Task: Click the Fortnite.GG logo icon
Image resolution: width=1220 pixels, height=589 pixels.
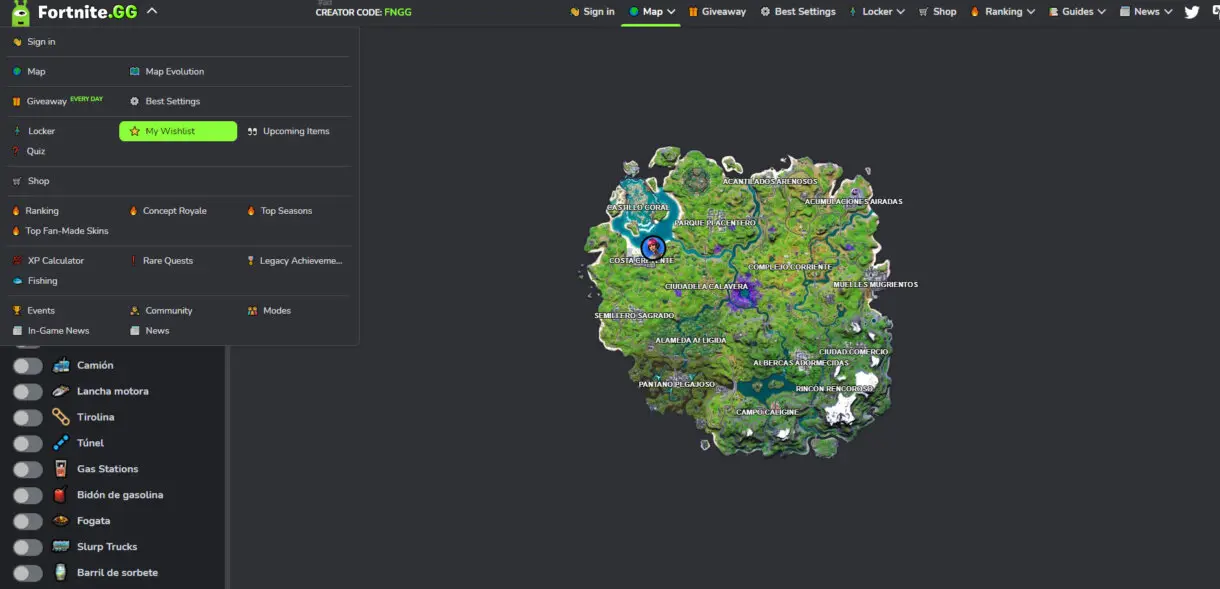Action: [20, 12]
